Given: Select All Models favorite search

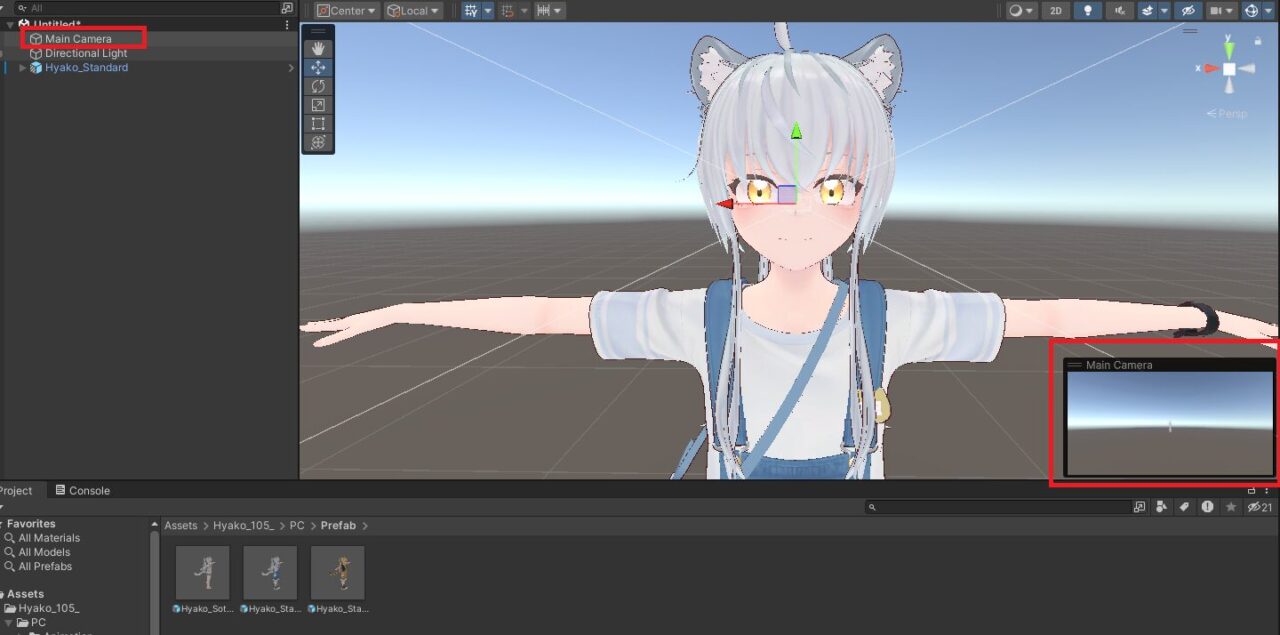Looking at the screenshot, I should point(44,552).
